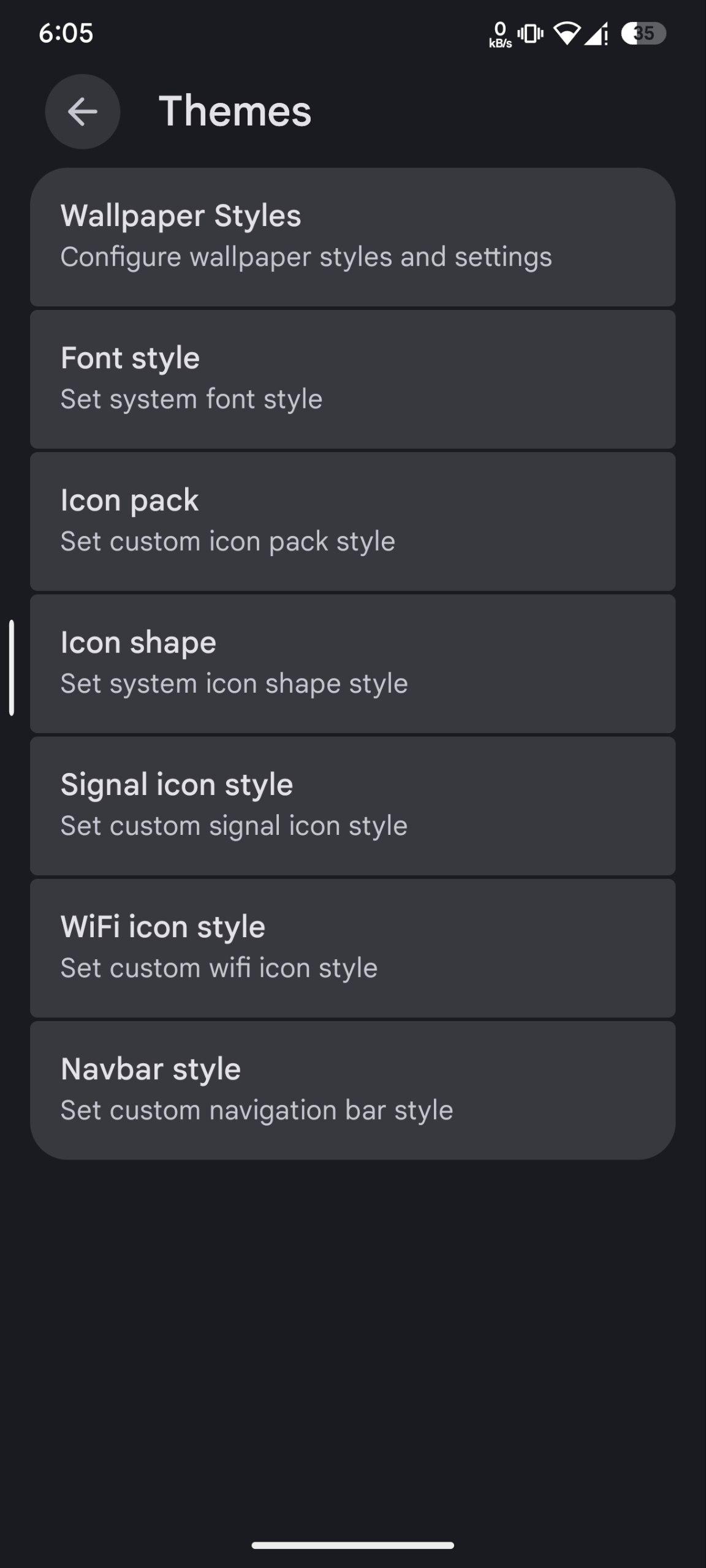Tap 'Set system icon shape style' description
Image resolution: width=706 pixels, height=1568 pixels.
pos(233,684)
